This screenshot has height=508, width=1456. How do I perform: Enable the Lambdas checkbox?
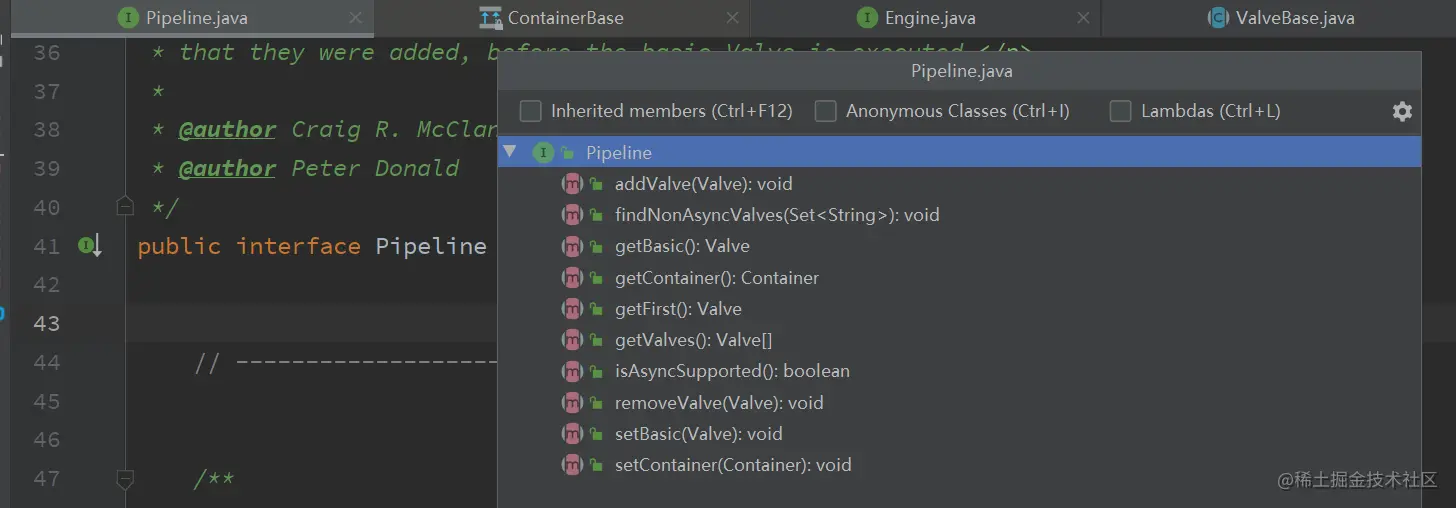click(1121, 111)
